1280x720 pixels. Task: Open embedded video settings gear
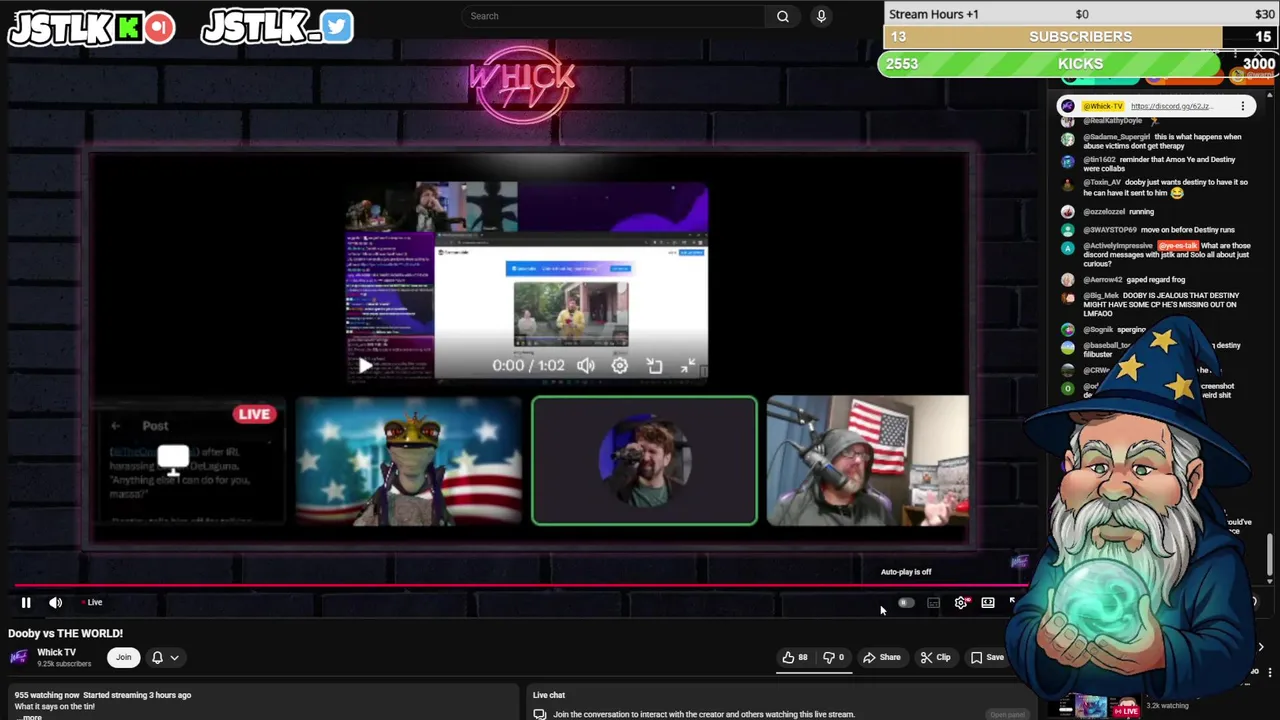click(620, 366)
